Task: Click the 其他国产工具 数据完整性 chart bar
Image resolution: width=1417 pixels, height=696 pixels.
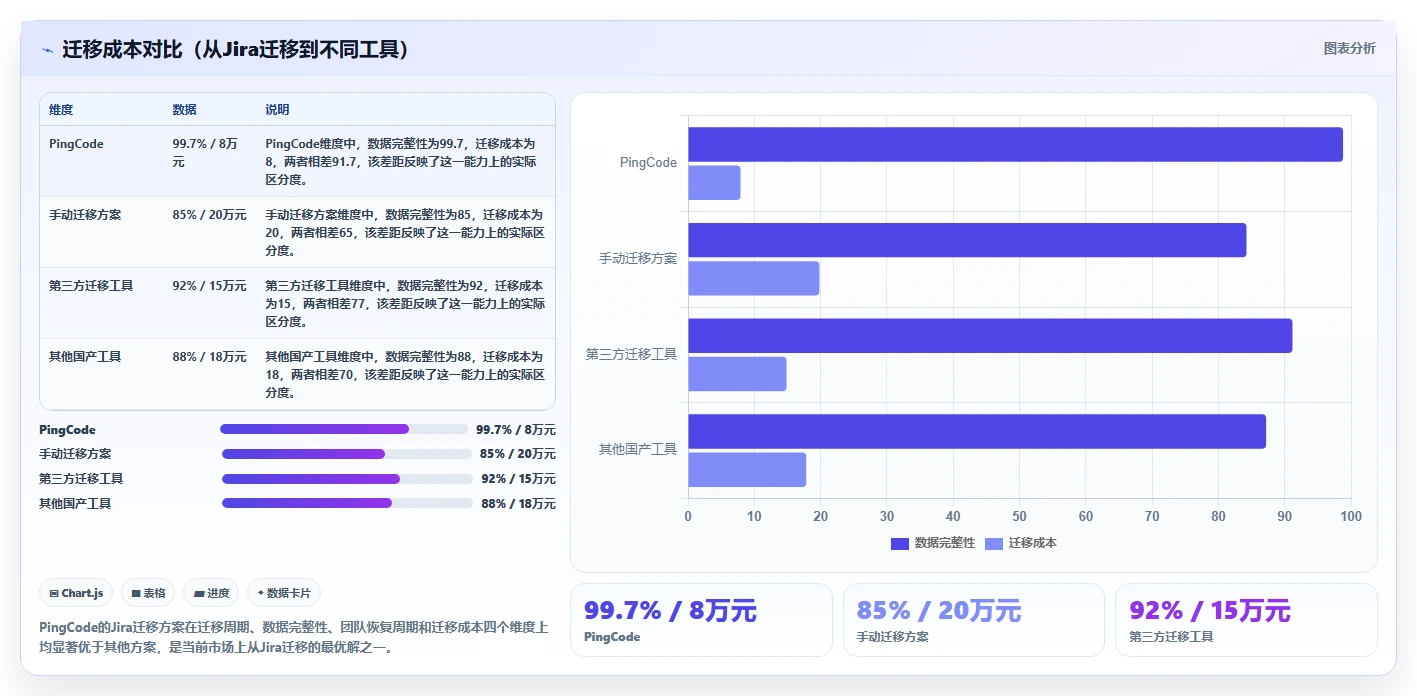Action: point(977,431)
